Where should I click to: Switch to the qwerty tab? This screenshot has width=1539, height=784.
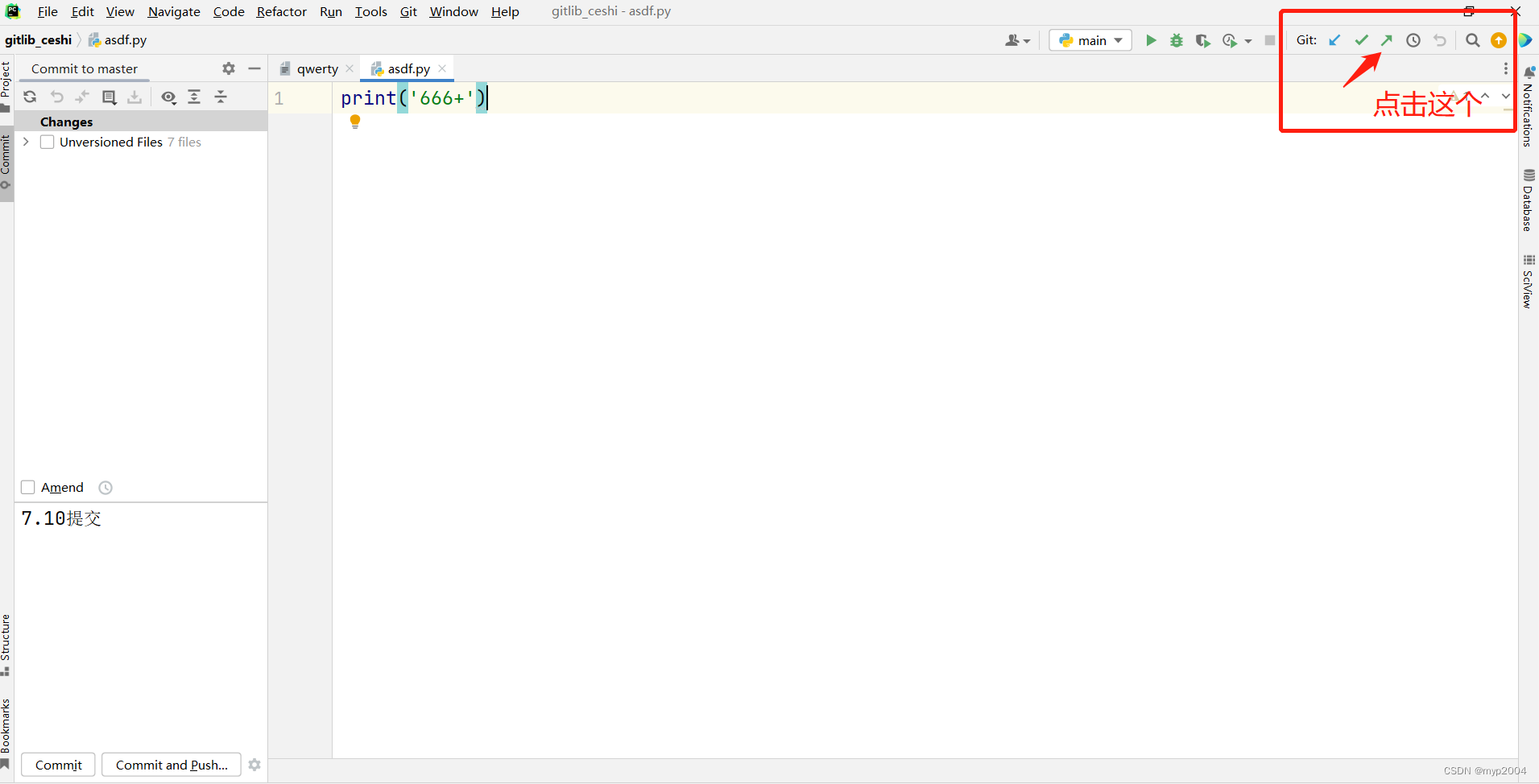click(x=317, y=68)
